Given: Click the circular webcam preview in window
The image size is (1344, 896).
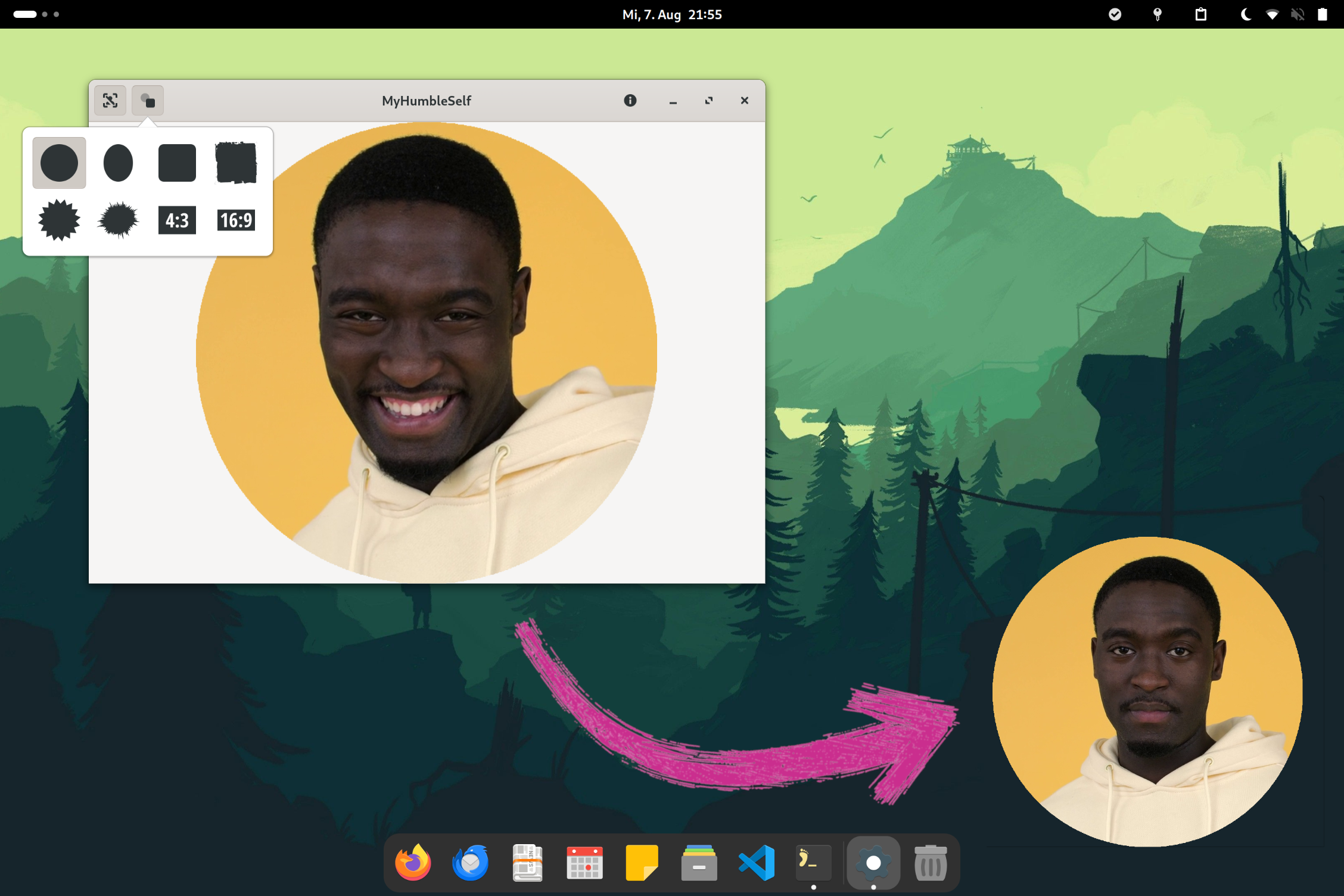Looking at the screenshot, I should 427,351.
